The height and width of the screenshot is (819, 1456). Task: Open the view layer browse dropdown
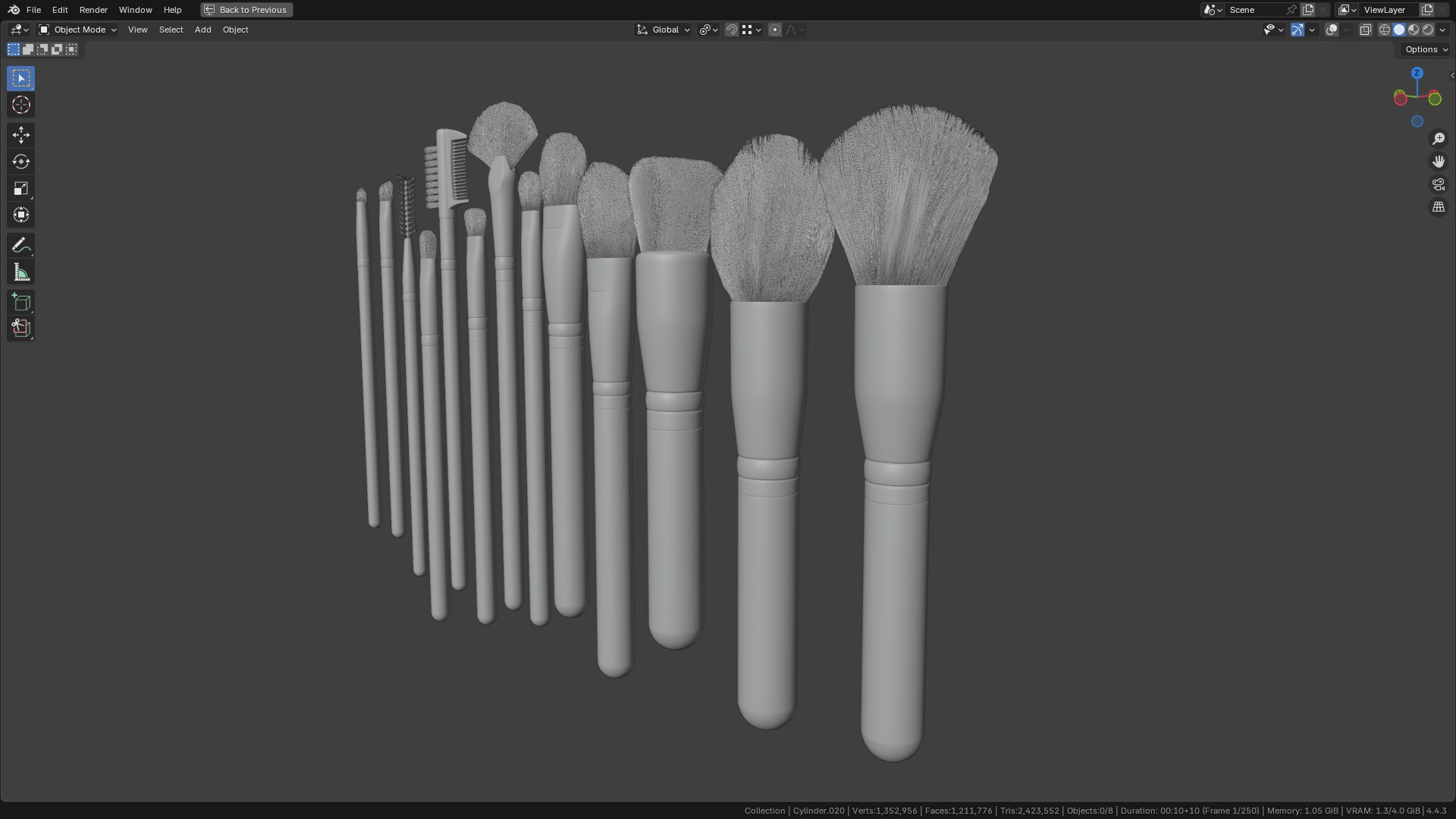point(1348,10)
